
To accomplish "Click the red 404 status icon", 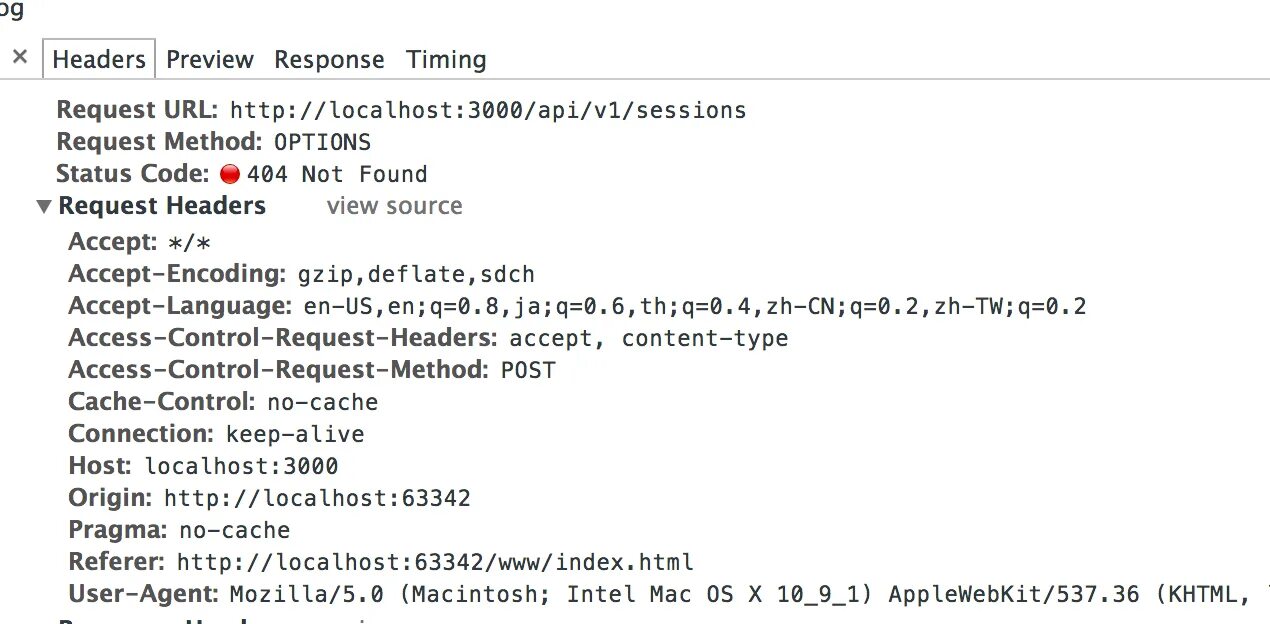I will pos(230,175).
